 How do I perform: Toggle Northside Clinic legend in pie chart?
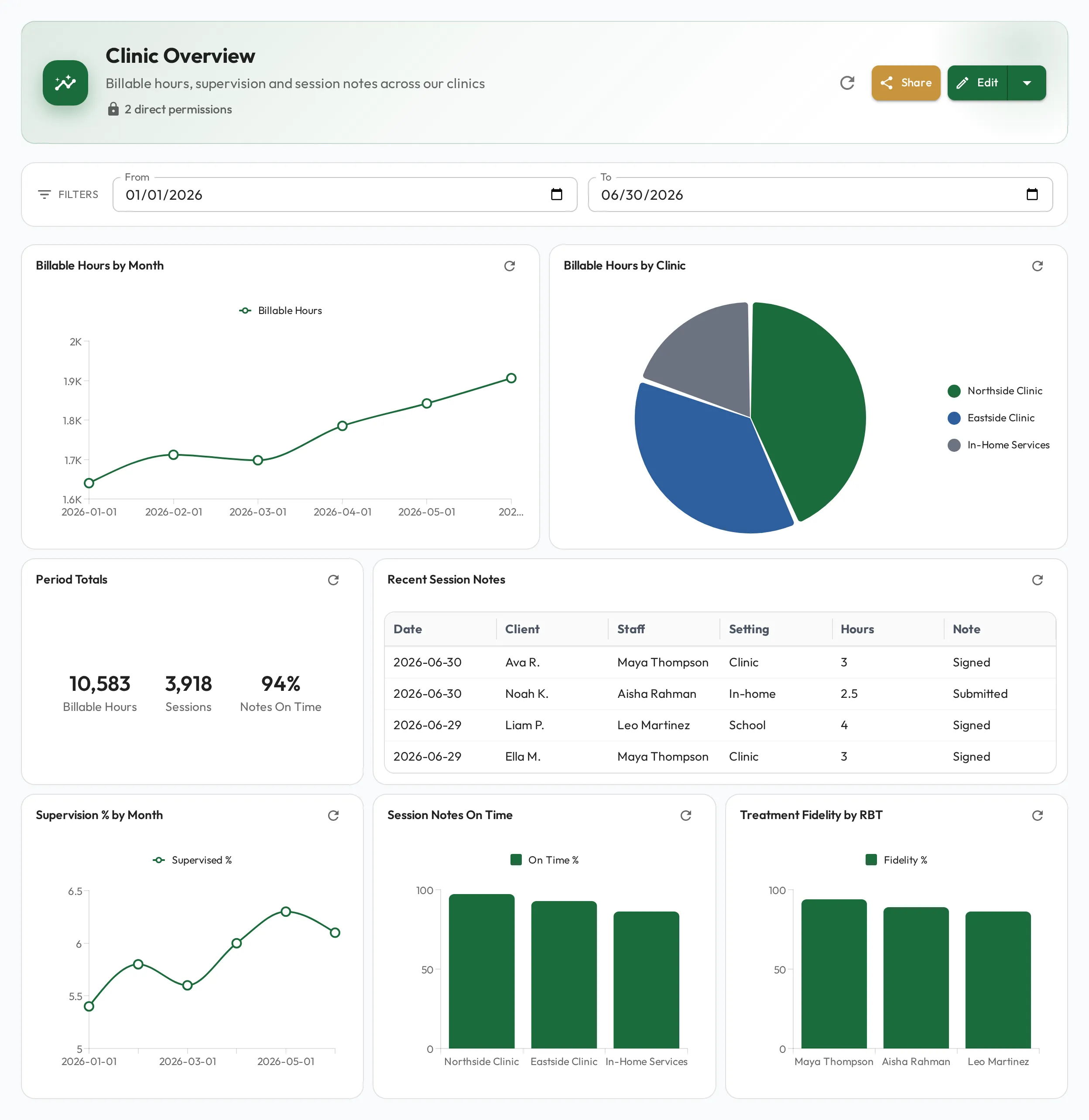[995, 391]
